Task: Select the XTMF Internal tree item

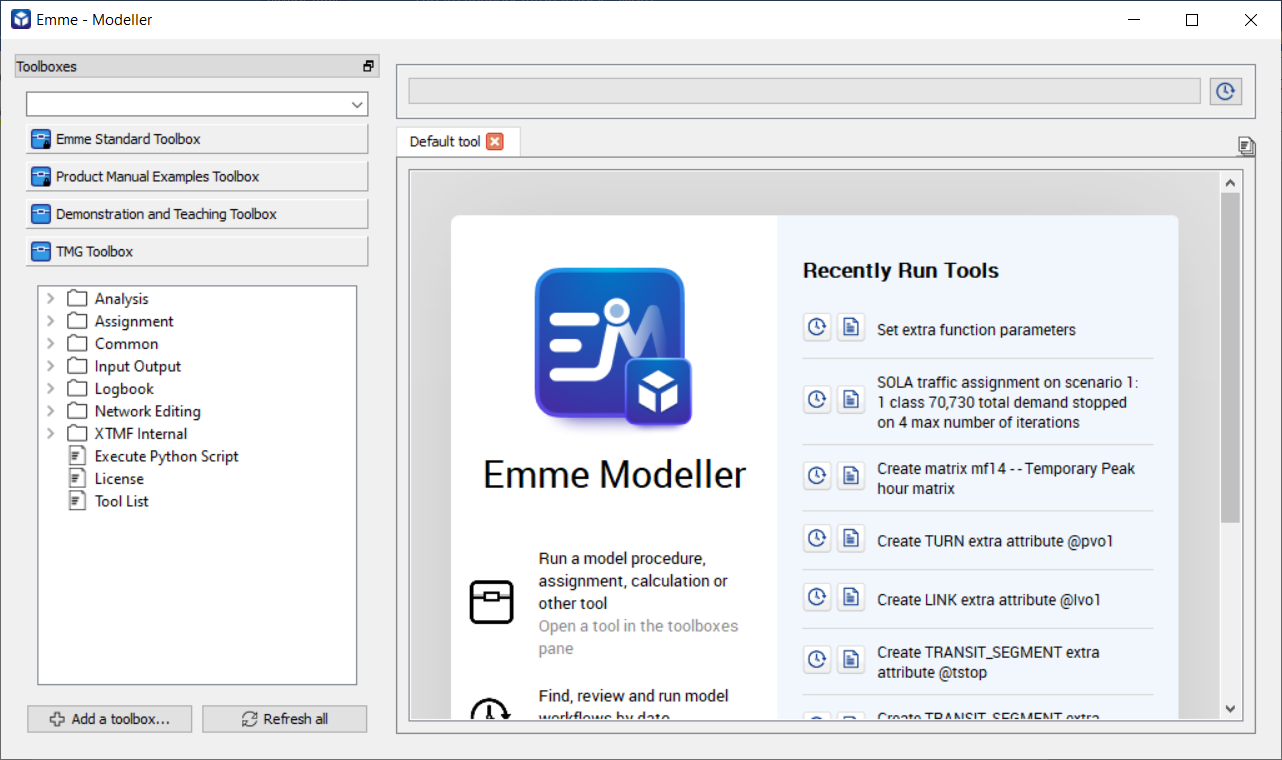Action: tap(141, 433)
